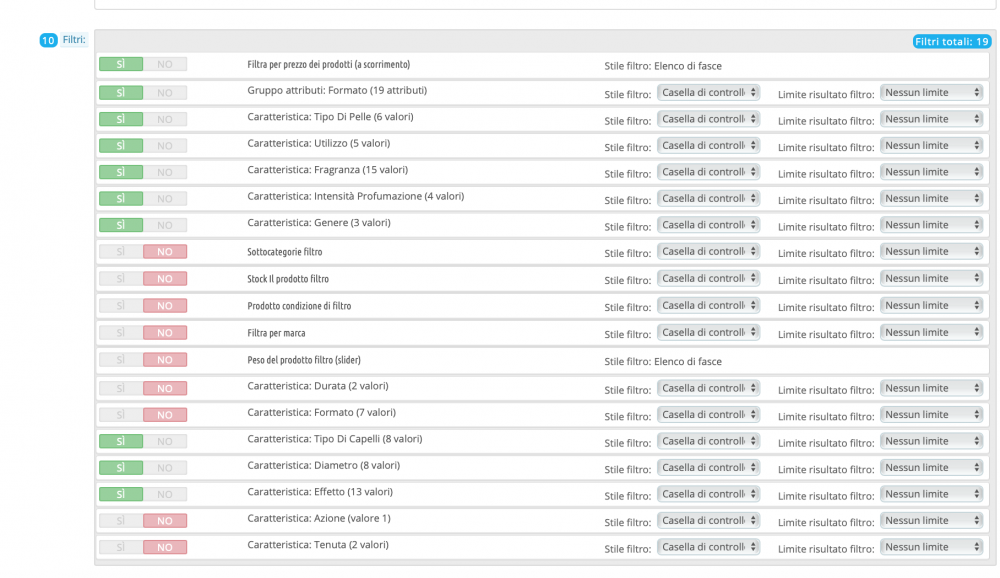Open result limit dropdown for Gruppo attributi: Formato
Image resolution: width=1000 pixels, height=578 pixels.
pos(932,92)
